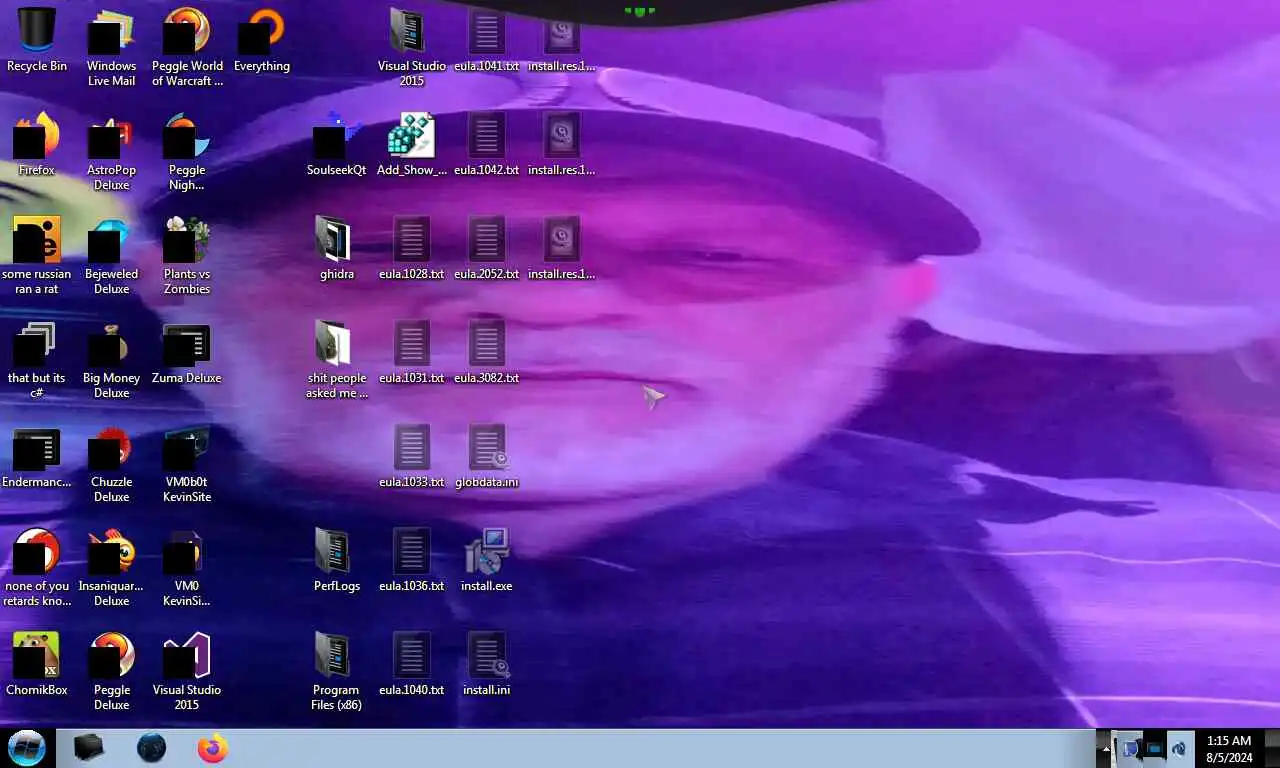
Task: Select install.res.1... beside eula.2052.txt
Action: tap(561, 248)
